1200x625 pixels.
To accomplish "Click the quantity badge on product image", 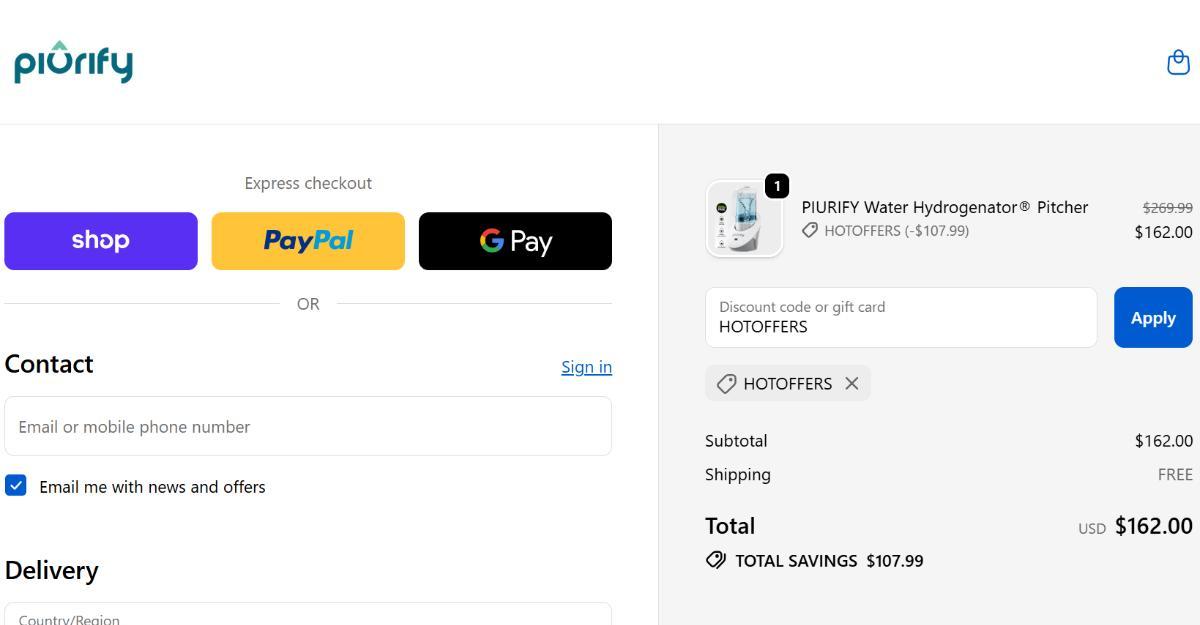I will 777,186.
